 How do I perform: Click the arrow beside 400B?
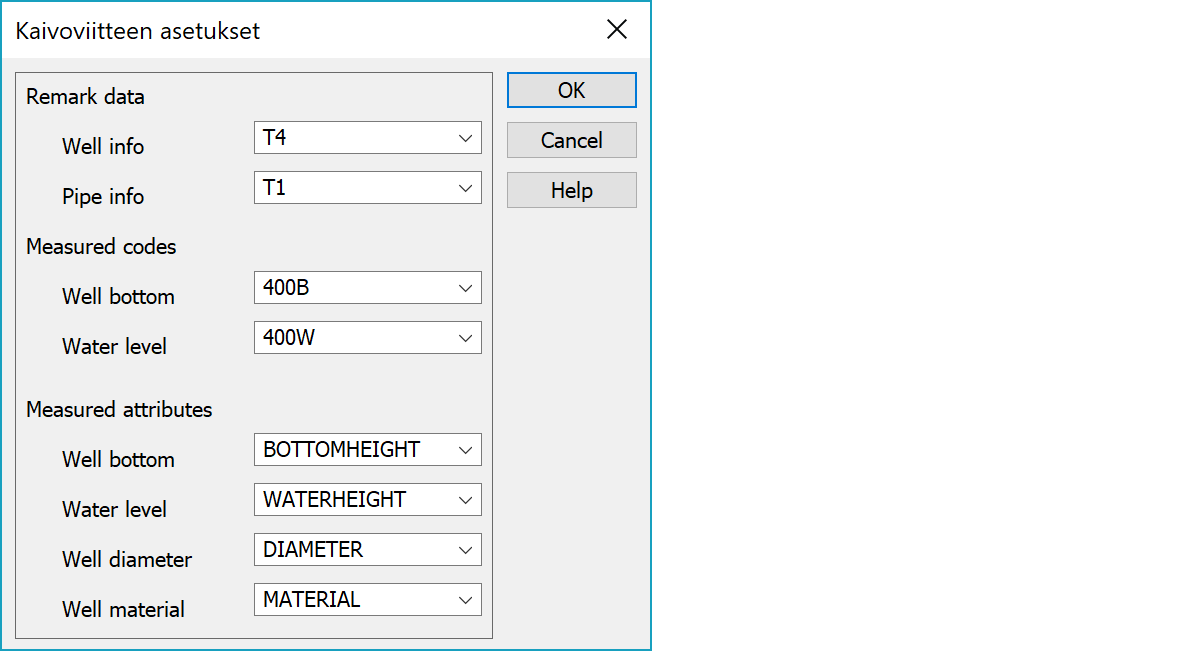point(465,288)
